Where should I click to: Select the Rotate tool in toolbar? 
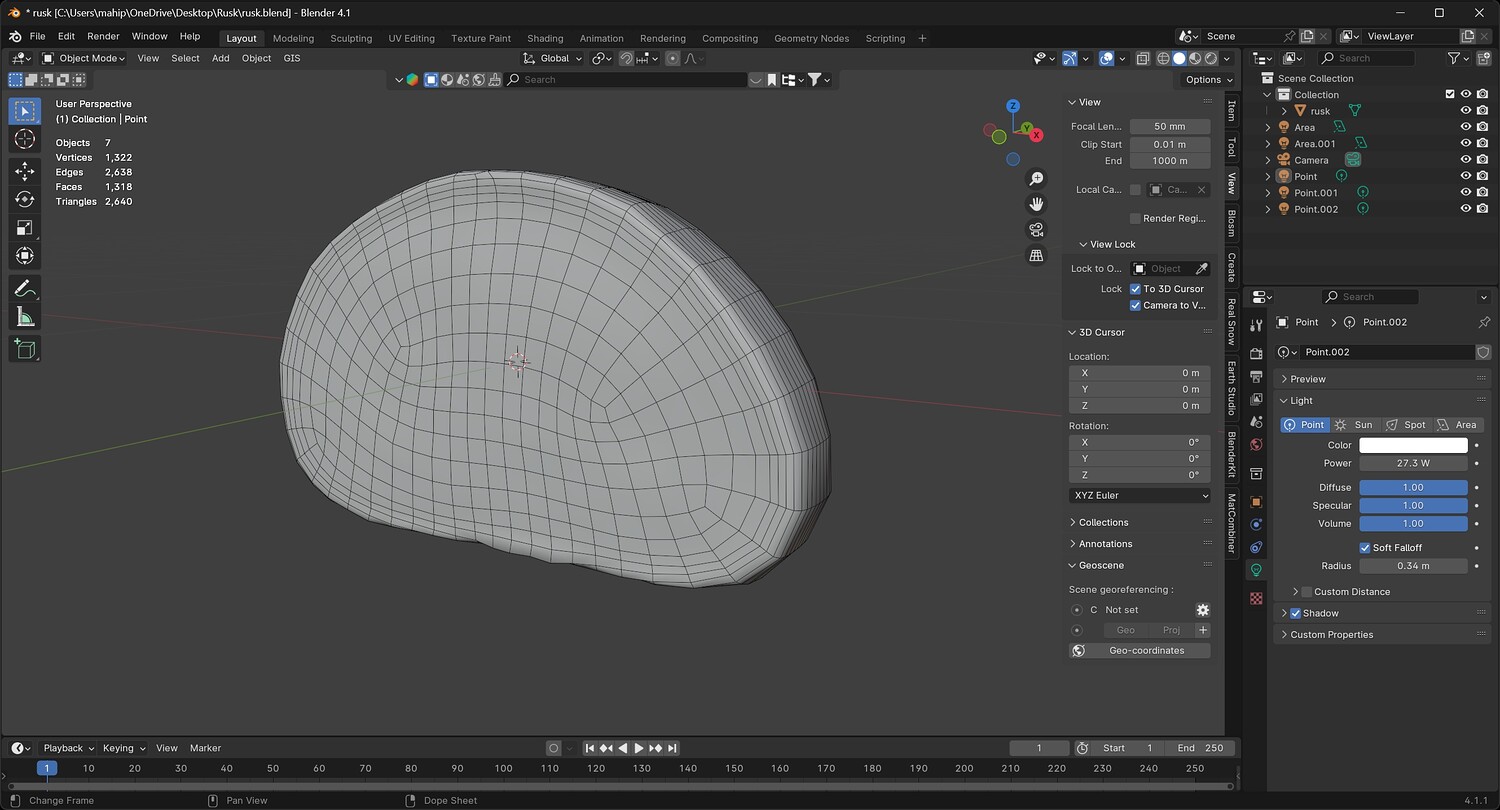click(25, 199)
